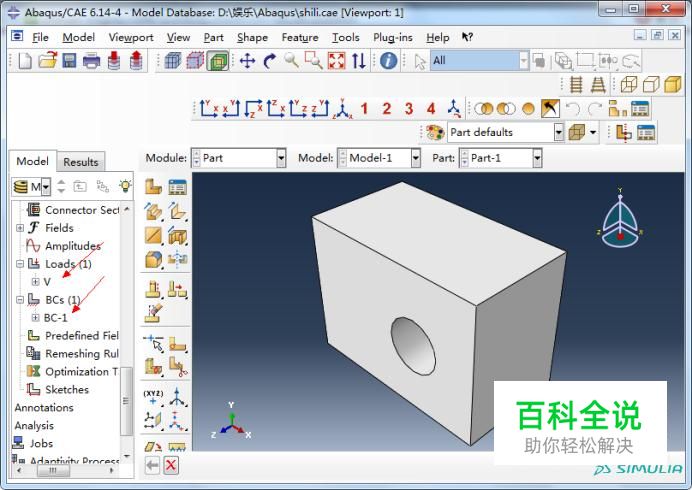Viewport: 692px width, 490px height.
Task: Create a new model database icon
Action: (25, 60)
